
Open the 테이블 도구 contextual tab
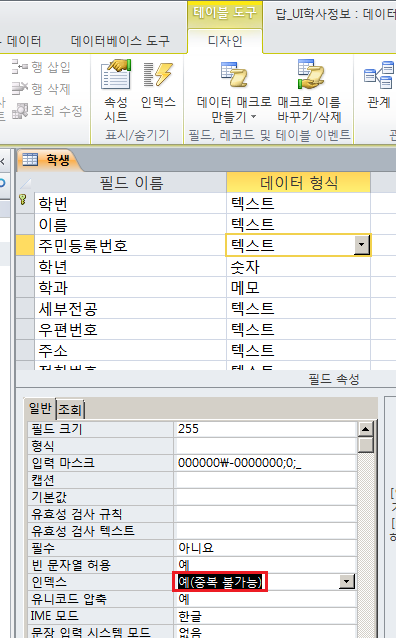click(x=225, y=13)
